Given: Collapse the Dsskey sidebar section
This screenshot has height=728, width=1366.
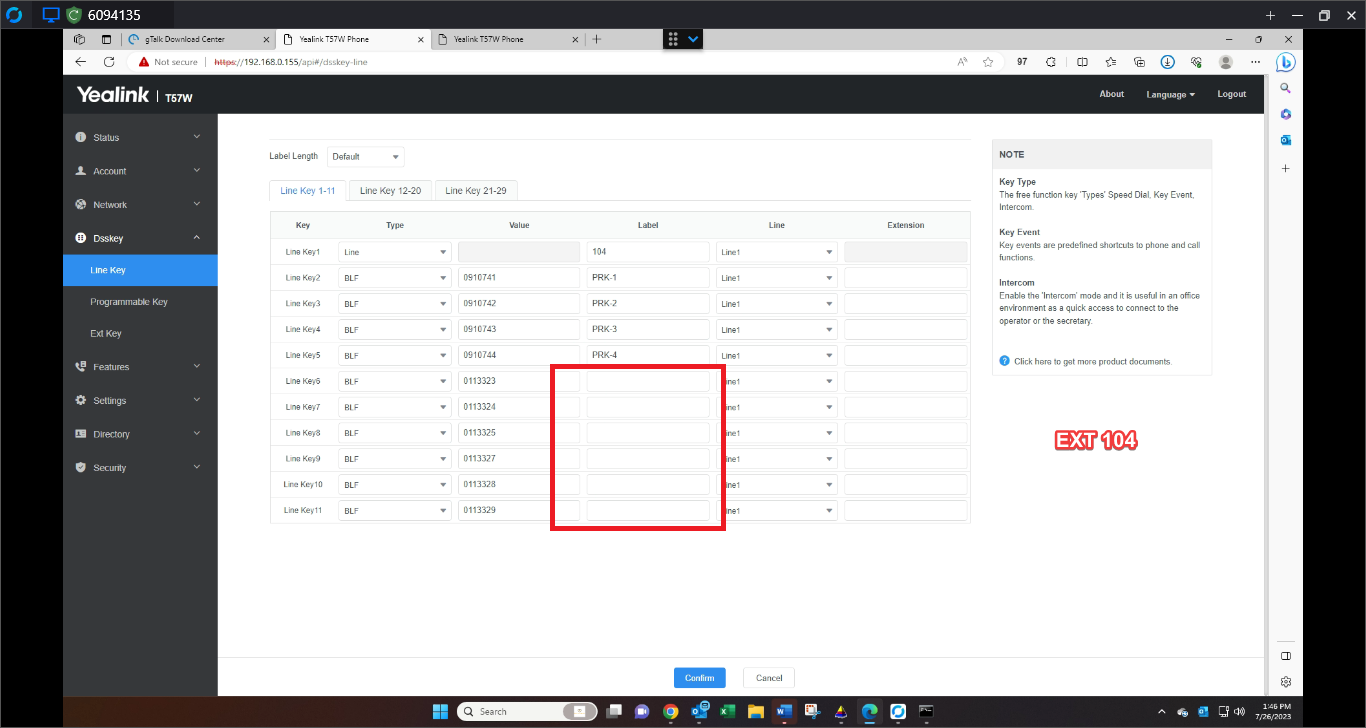Looking at the screenshot, I should pos(140,238).
